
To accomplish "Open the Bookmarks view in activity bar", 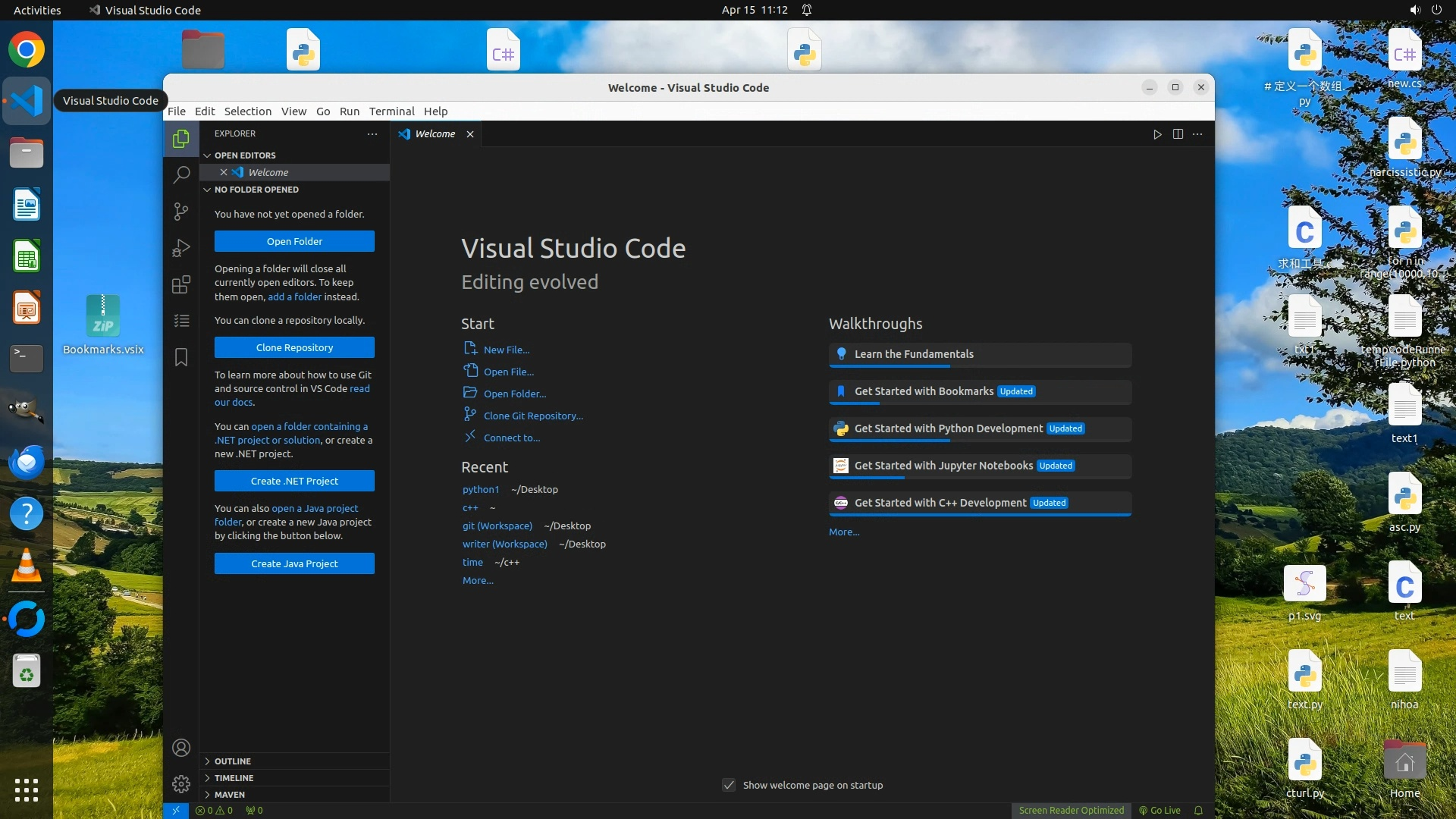I will click(x=180, y=357).
